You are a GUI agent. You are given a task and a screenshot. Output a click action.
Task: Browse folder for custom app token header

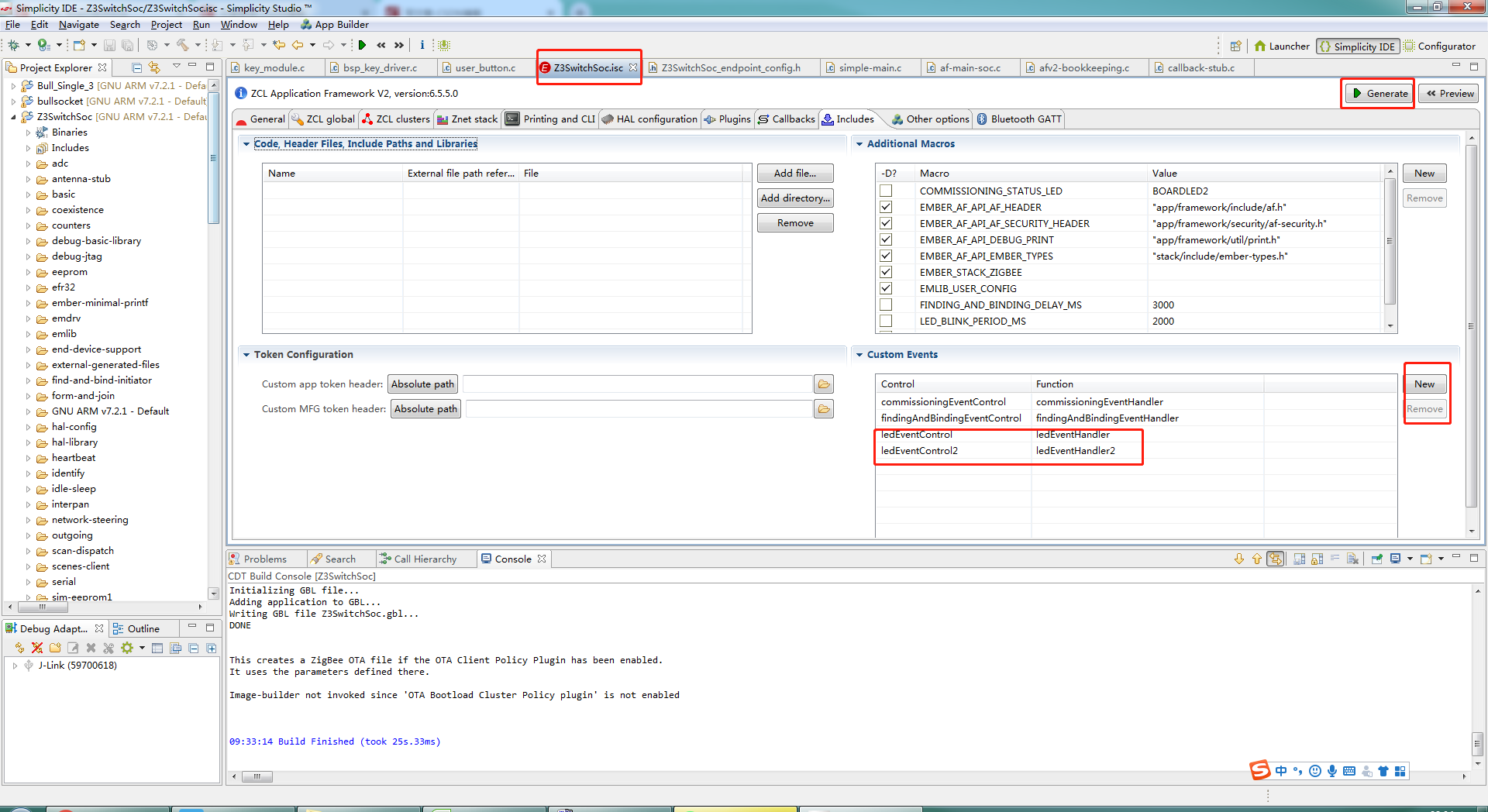(824, 384)
